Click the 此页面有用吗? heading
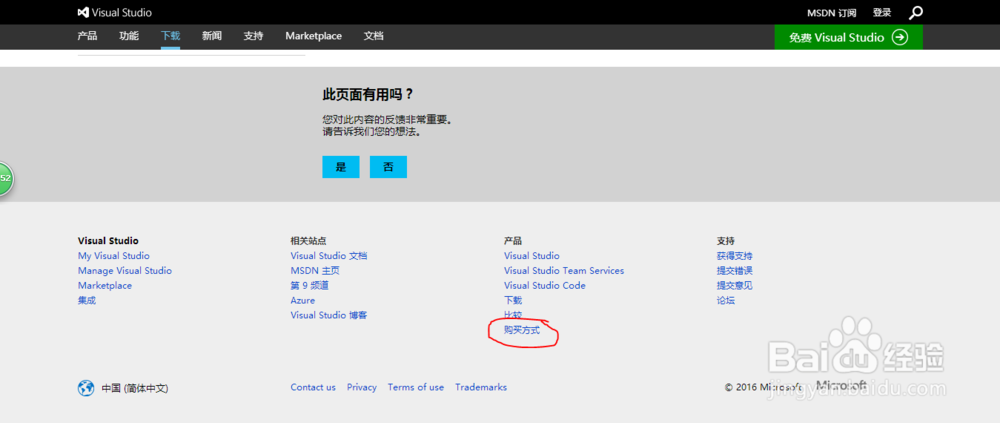1000x423 pixels. click(368, 95)
